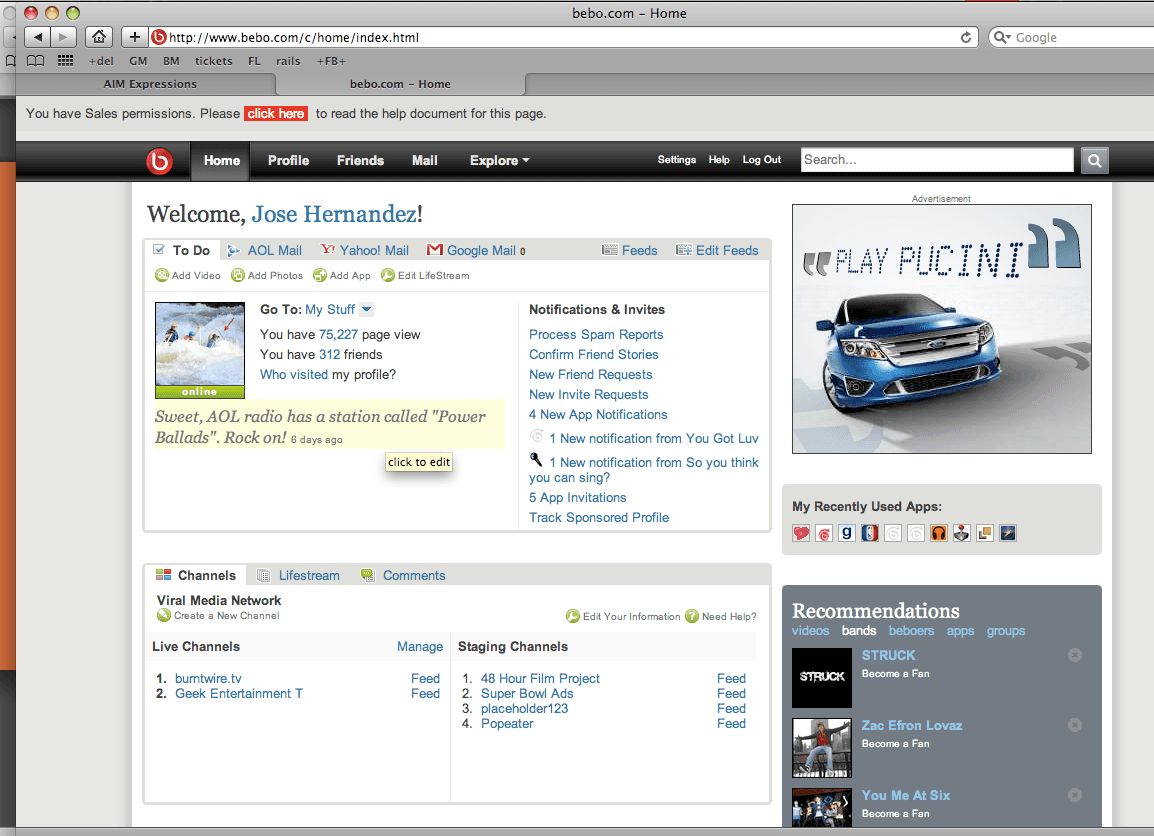Click the Home navigation item
1154x836 pixels.
[222, 160]
